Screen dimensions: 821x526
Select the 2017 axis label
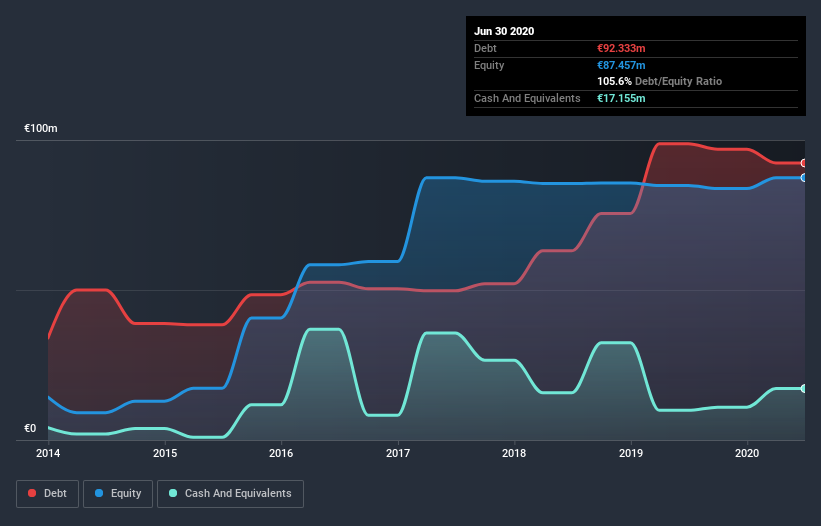point(398,453)
